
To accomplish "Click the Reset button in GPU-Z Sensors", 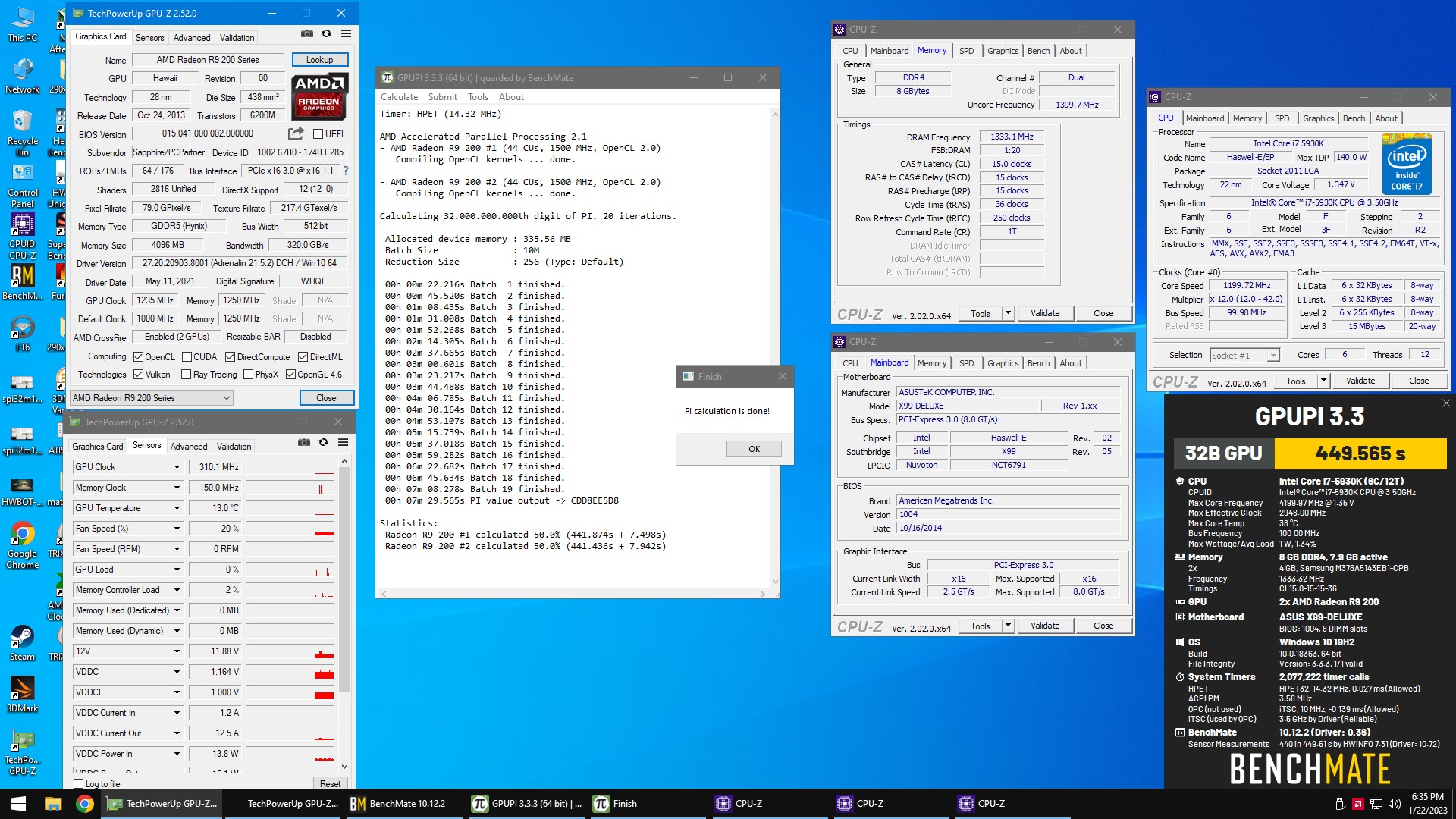I will 330,784.
